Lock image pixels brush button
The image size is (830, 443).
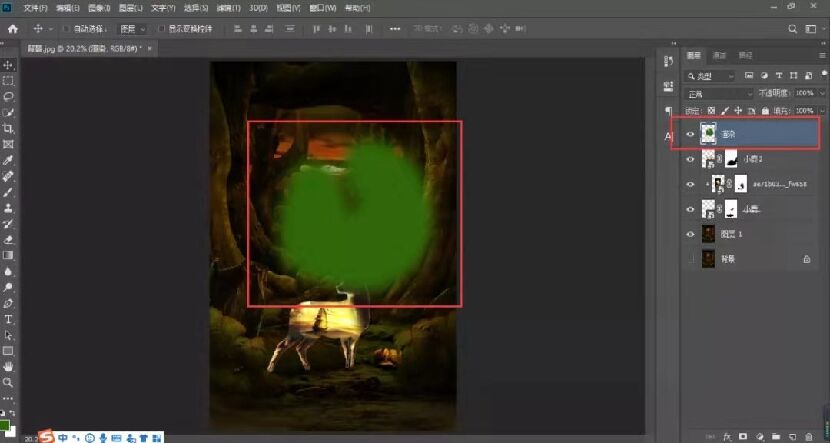(x=725, y=111)
